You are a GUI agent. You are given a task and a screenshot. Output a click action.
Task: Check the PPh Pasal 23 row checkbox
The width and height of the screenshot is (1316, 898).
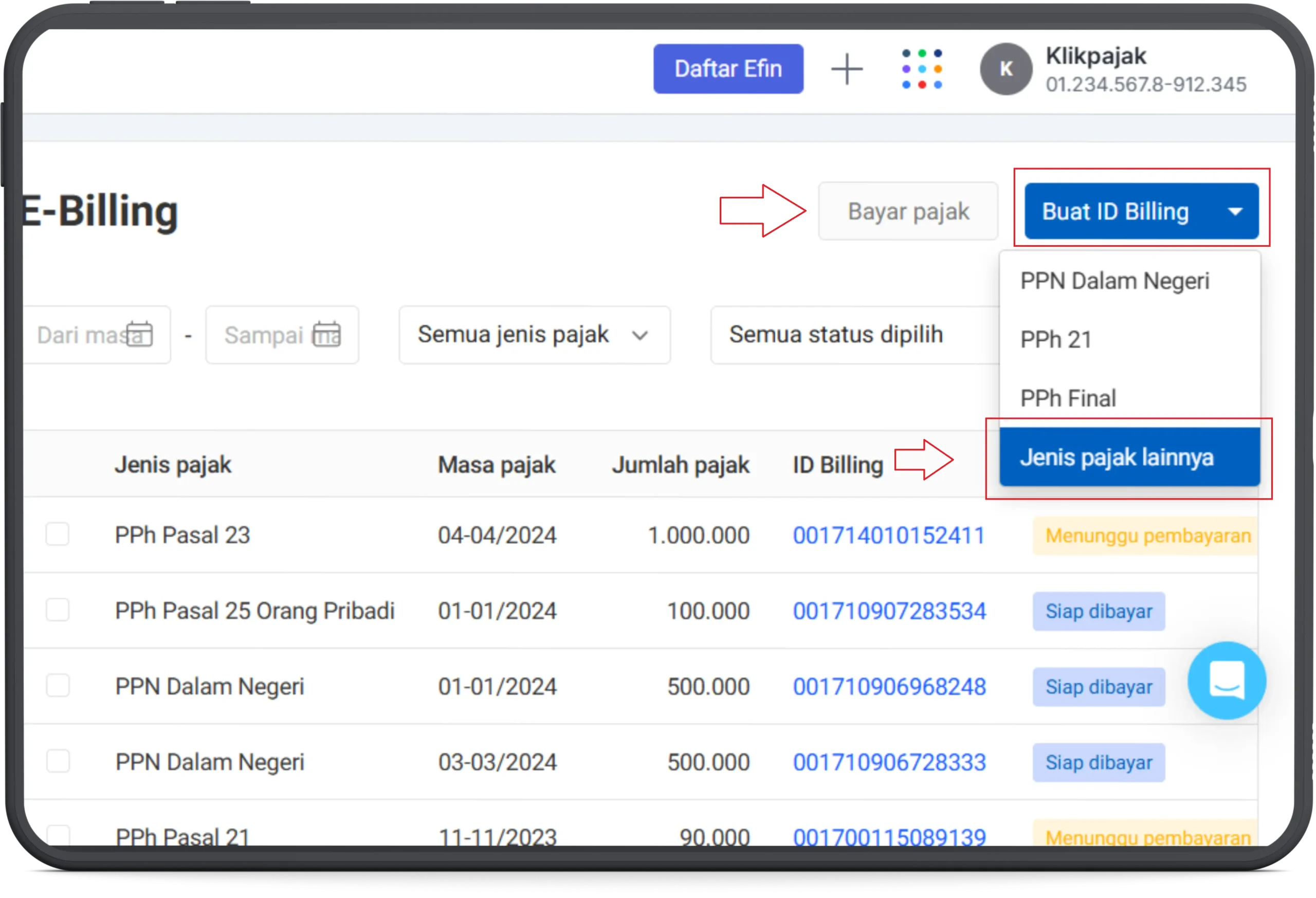[58, 535]
